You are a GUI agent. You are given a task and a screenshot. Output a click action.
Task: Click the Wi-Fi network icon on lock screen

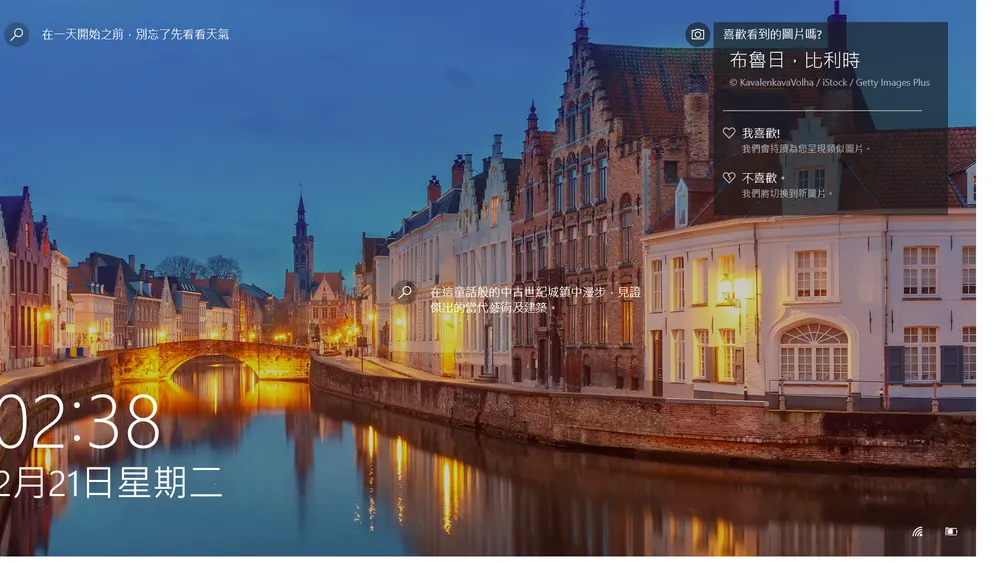point(918,531)
